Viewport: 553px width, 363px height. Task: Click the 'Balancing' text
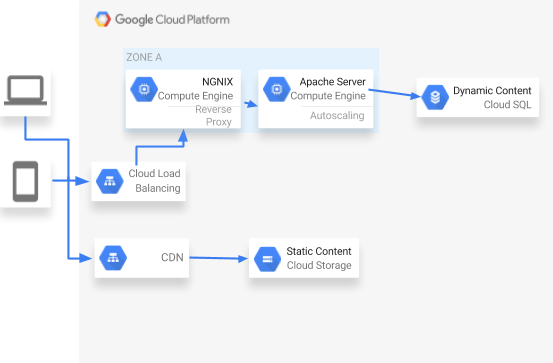tap(158, 188)
